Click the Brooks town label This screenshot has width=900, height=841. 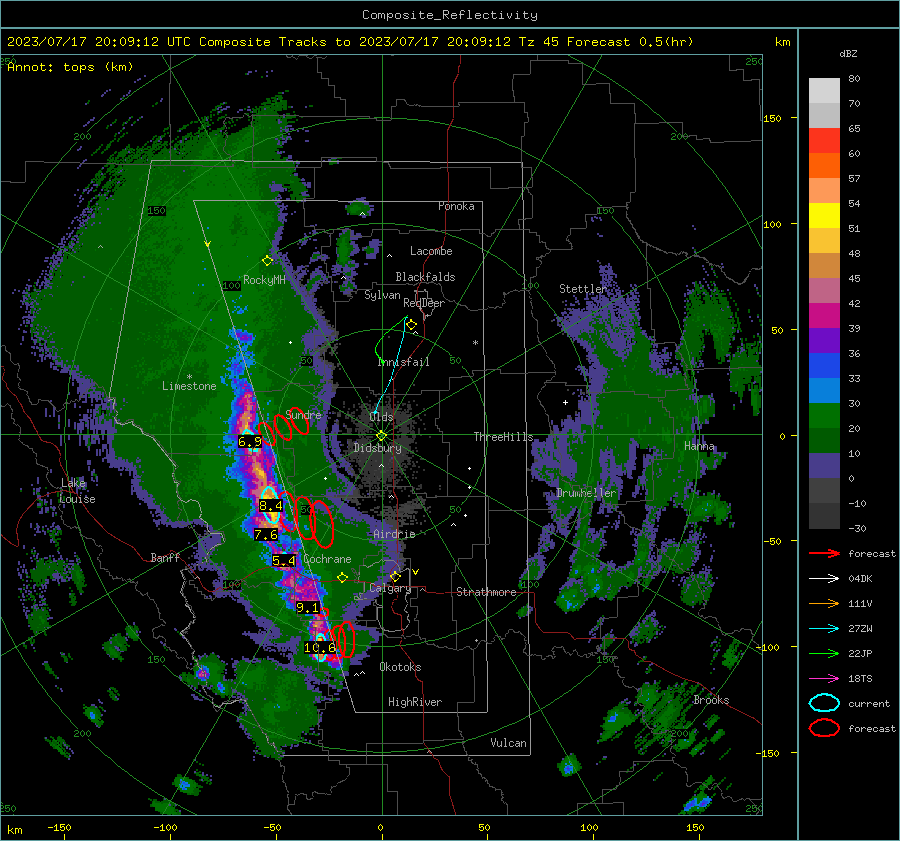click(x=711, y=700)
